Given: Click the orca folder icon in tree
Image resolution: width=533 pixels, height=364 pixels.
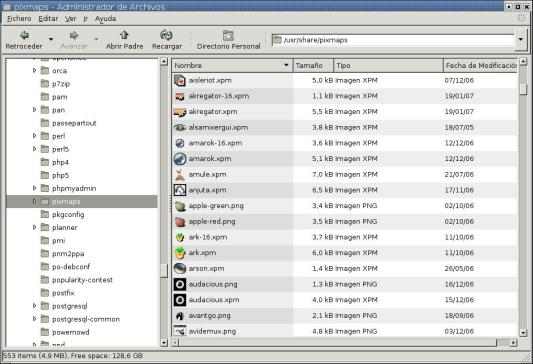Looking at the screenshot, I should 45,71.
